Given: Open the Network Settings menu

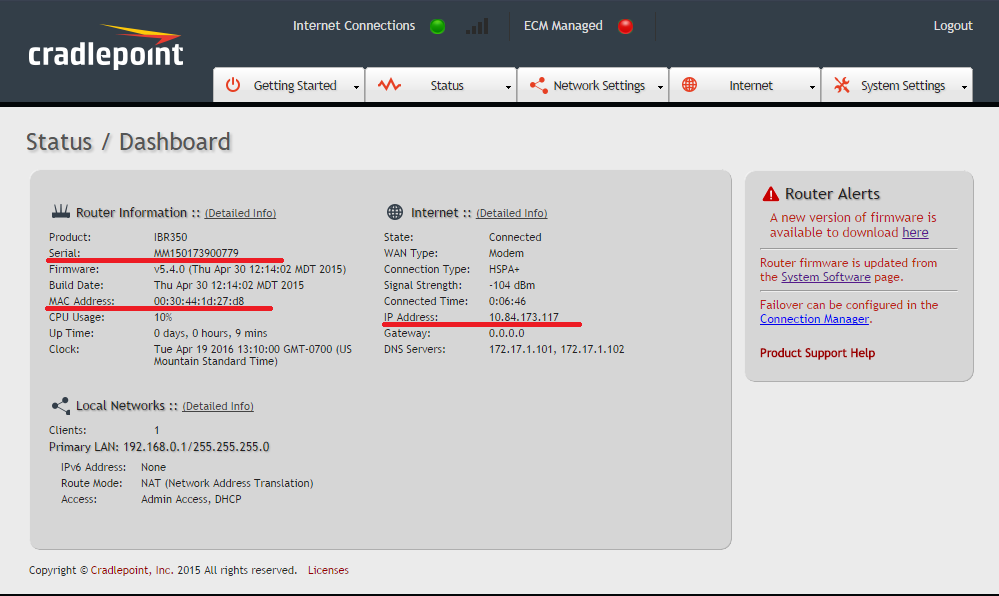Looking at the screenshot, I should (593, 85).
